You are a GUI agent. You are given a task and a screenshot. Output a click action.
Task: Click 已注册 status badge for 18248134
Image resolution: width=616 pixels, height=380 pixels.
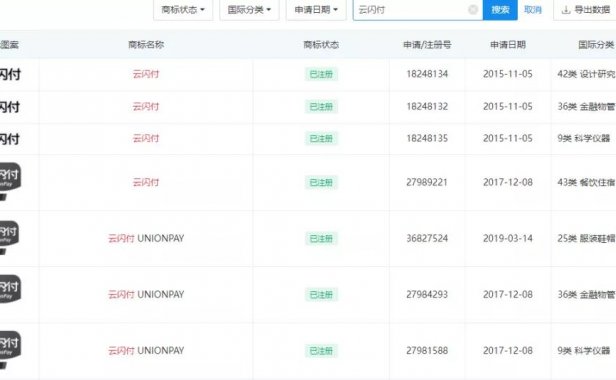(x=321, y=74)
